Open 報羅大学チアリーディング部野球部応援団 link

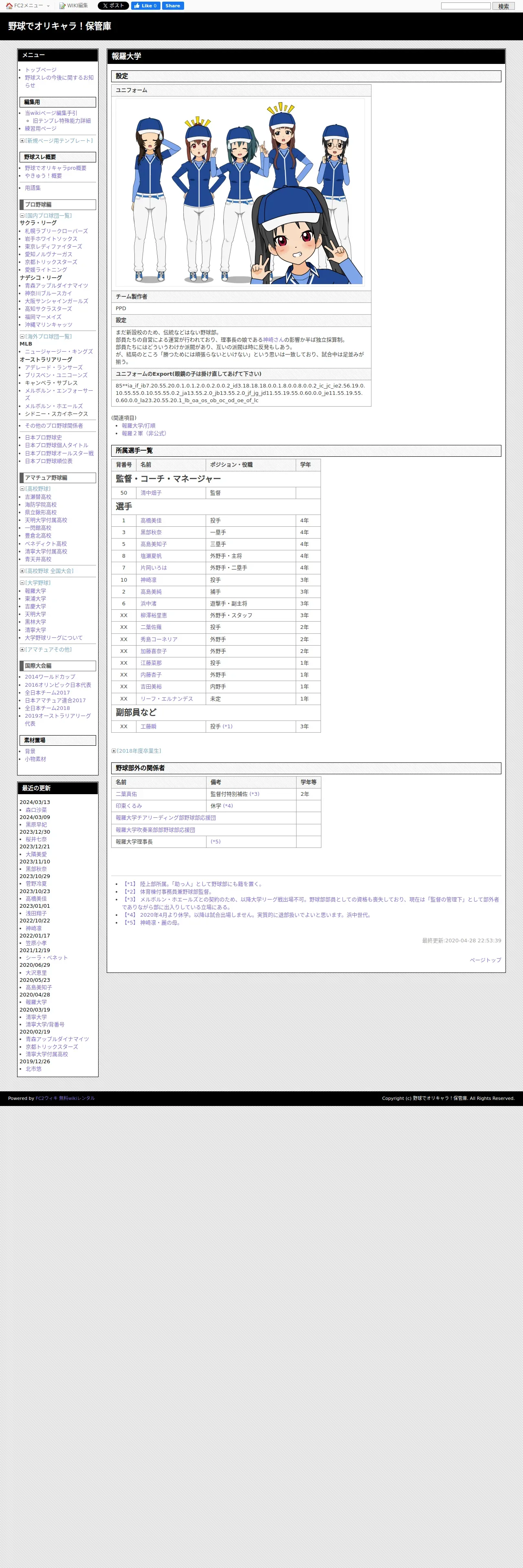click(166, 818)
